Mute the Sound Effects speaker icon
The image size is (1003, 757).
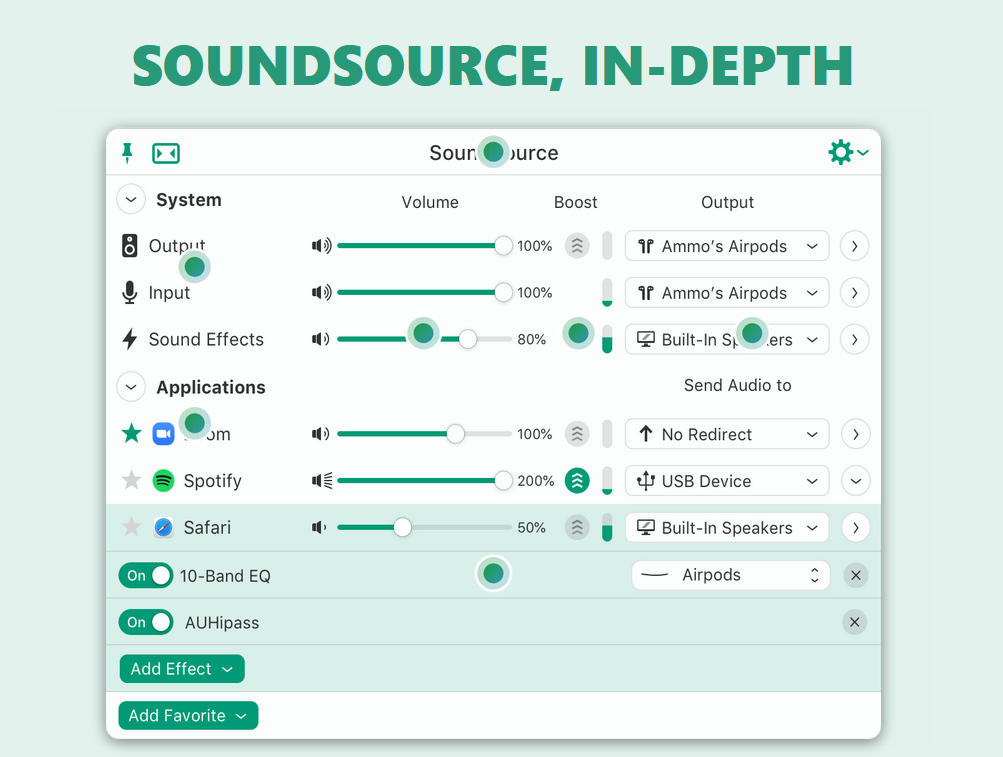tap(320, 339)
